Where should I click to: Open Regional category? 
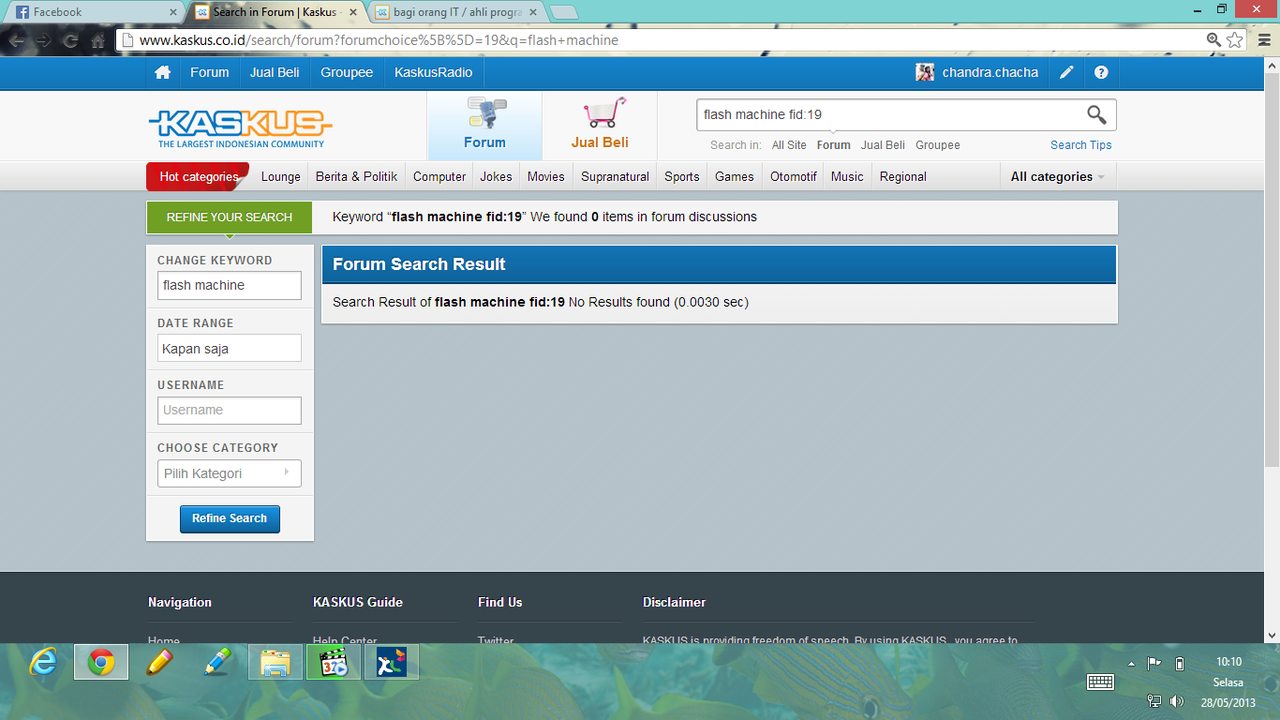pyautogui.click(x=903, y=177)
